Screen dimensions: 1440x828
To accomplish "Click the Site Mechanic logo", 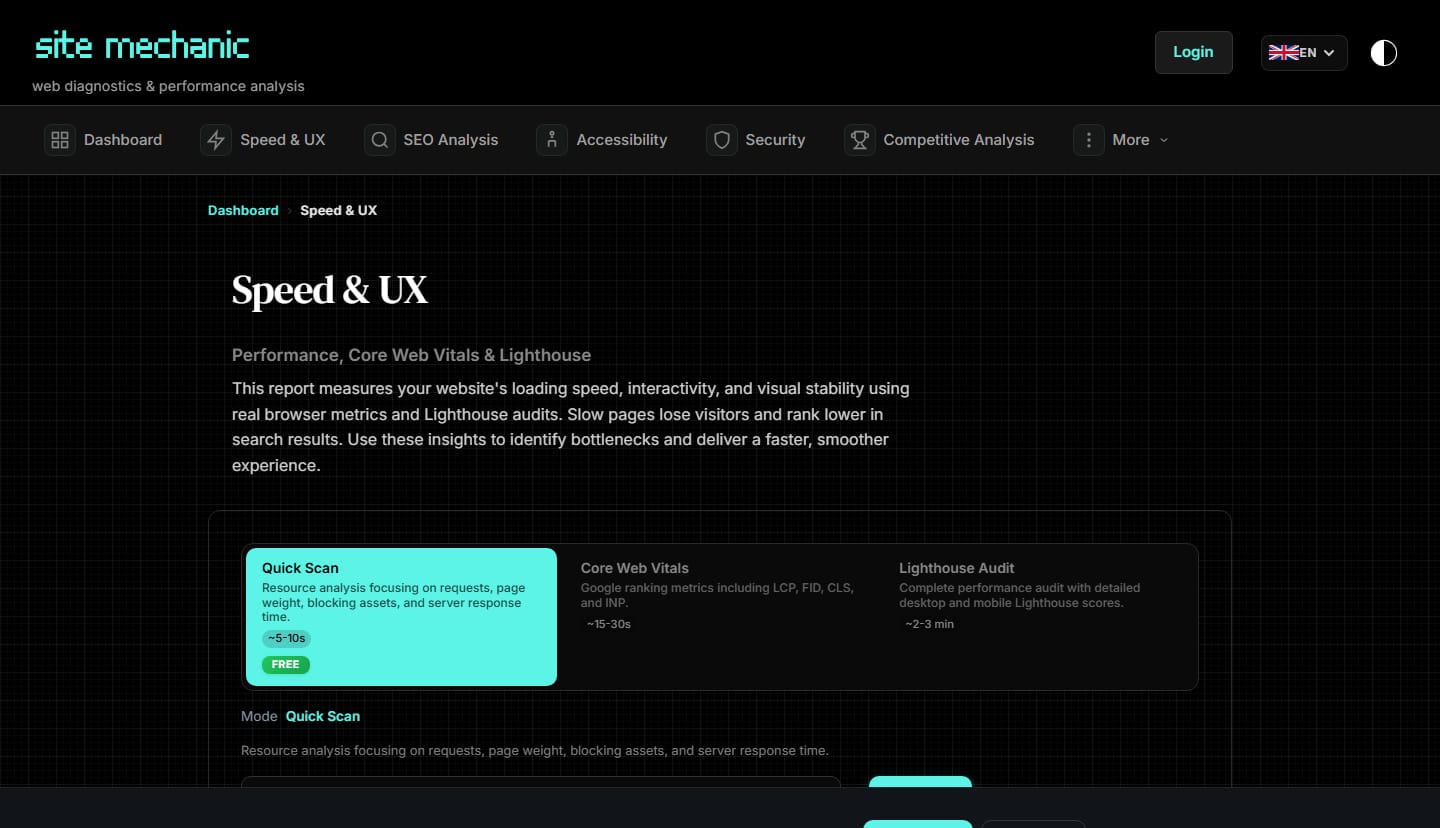I will [x=142, y=46].
